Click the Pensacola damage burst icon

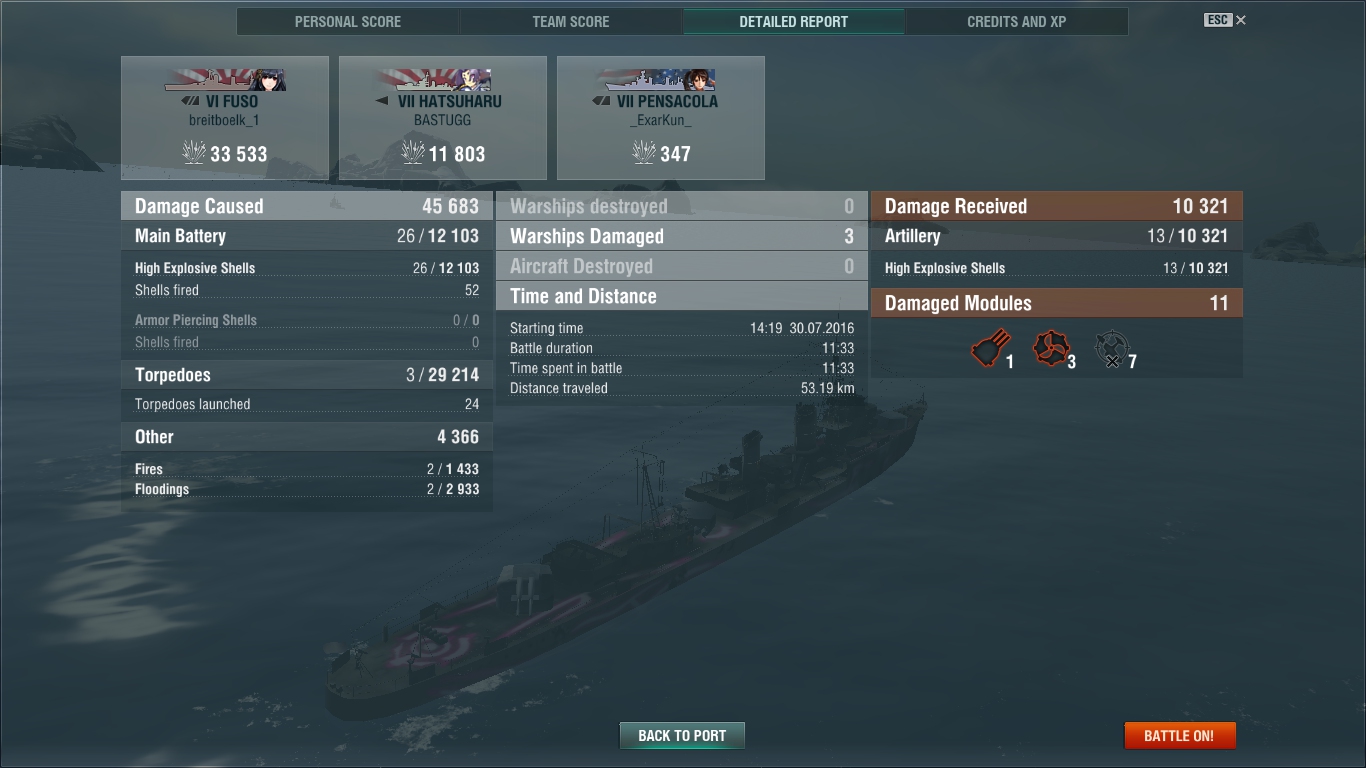coord(645,153)
